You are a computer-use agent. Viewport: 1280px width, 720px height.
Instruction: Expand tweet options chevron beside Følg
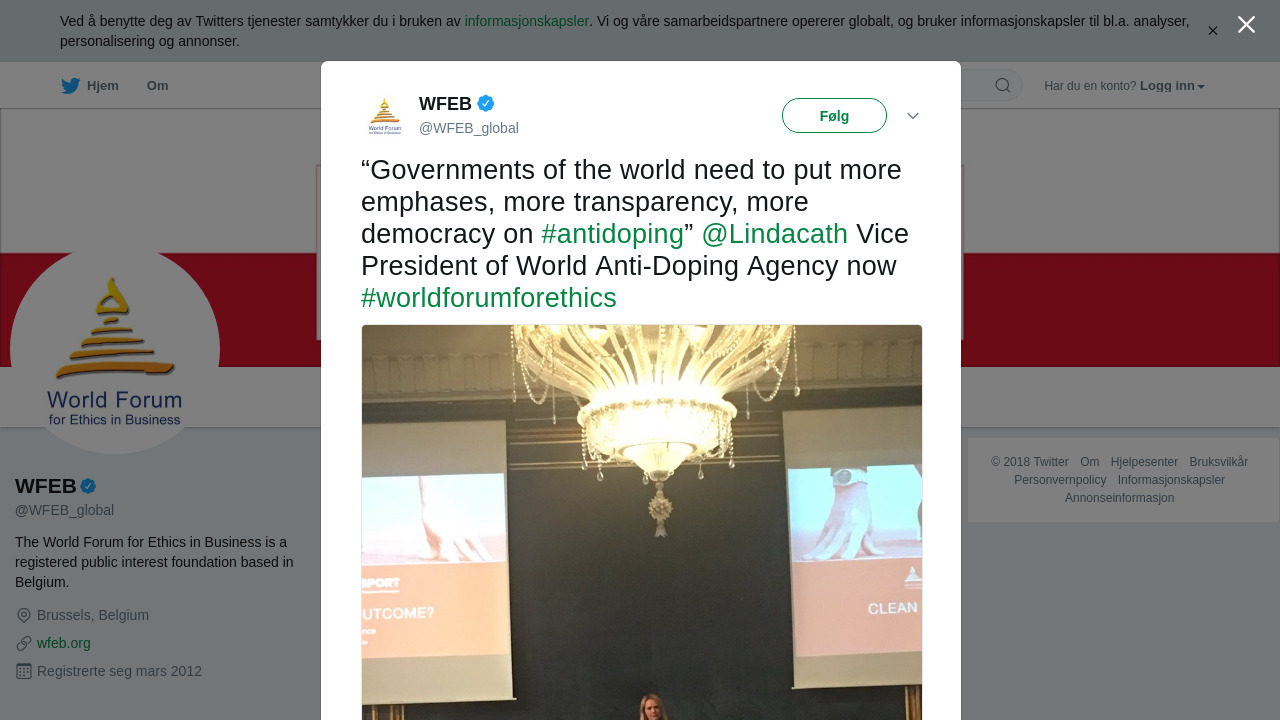pyautogui.click(x=913, y=116)
